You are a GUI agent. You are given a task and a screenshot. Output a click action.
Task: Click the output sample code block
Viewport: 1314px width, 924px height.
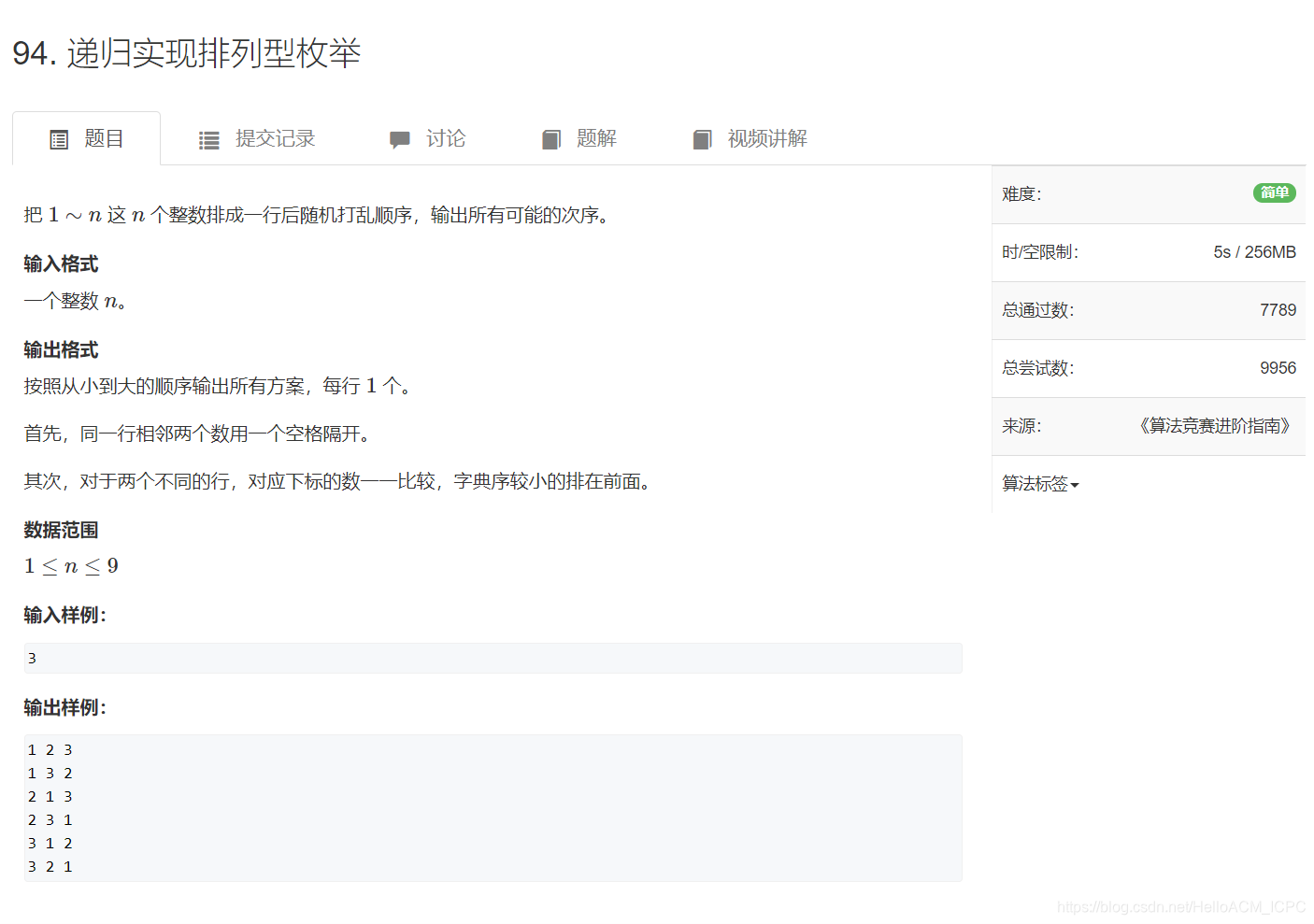pos(493,808)
